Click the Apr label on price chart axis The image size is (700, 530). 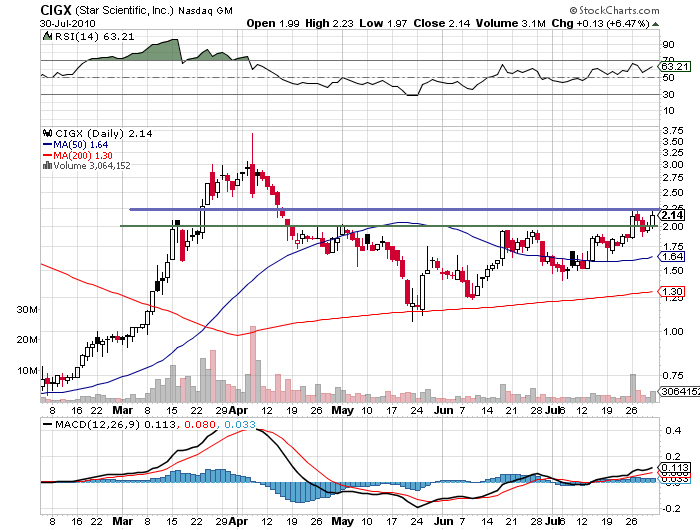click(238, 410)
